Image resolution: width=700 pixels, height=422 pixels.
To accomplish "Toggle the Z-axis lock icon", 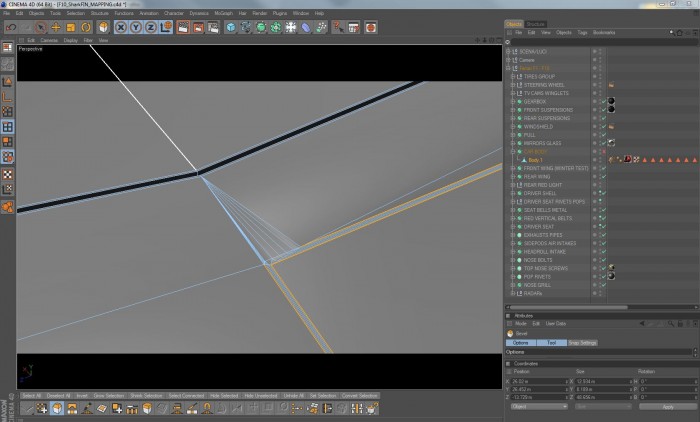I will pyautogui.click(x=151, y=28).
